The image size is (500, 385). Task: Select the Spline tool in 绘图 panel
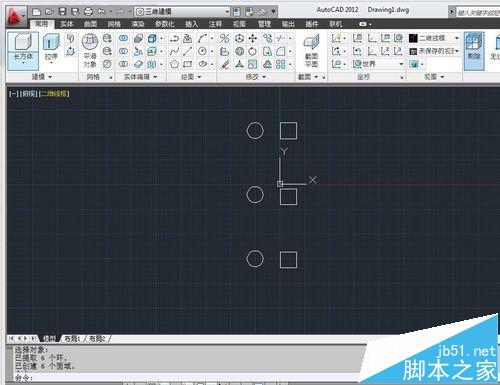click(174, 52)
